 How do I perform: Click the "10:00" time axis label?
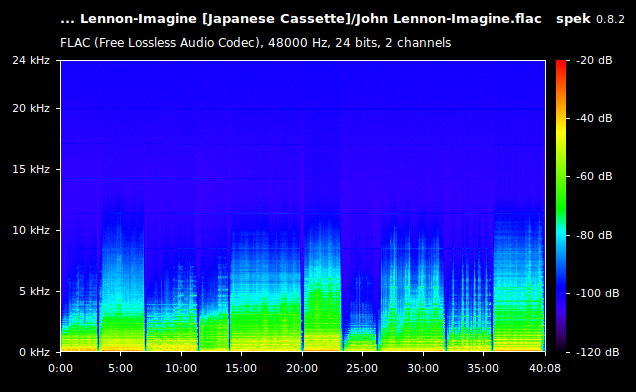point(181,368)
